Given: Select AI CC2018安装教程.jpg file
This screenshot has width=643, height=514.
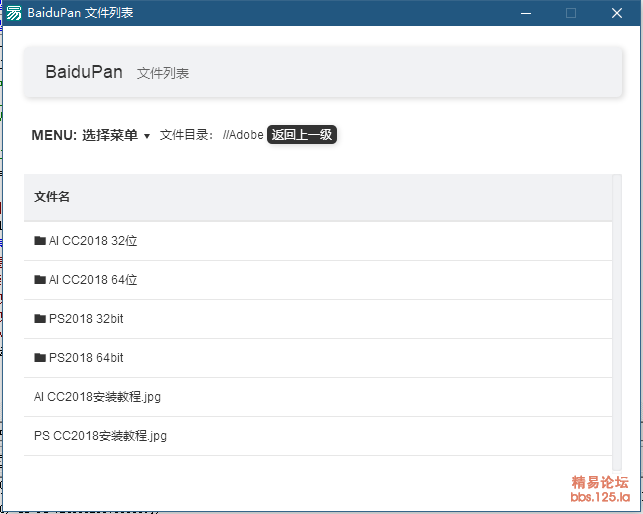Looking at the screenshot, I should (x=97, y=397).
